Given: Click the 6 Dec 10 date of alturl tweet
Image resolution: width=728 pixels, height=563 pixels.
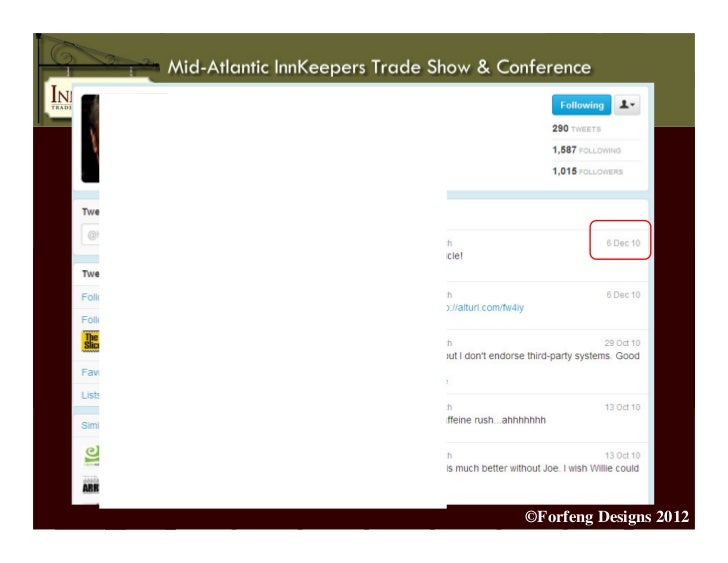Looking at the screenshot, I should tap(623, 295).
